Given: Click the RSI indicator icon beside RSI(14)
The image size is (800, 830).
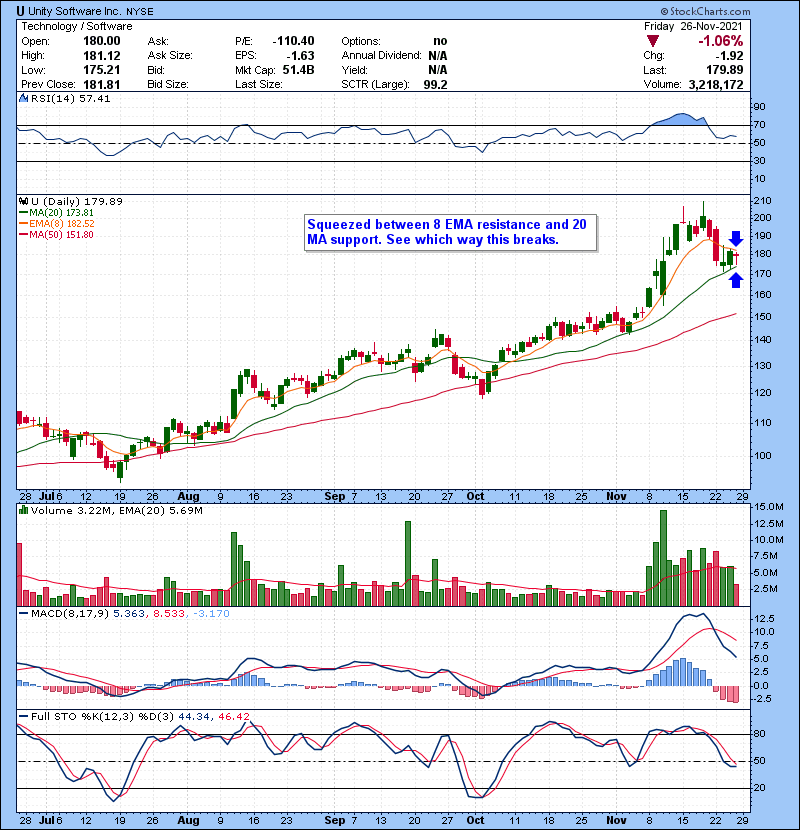Looking at the screenshot, I should 23,98.
